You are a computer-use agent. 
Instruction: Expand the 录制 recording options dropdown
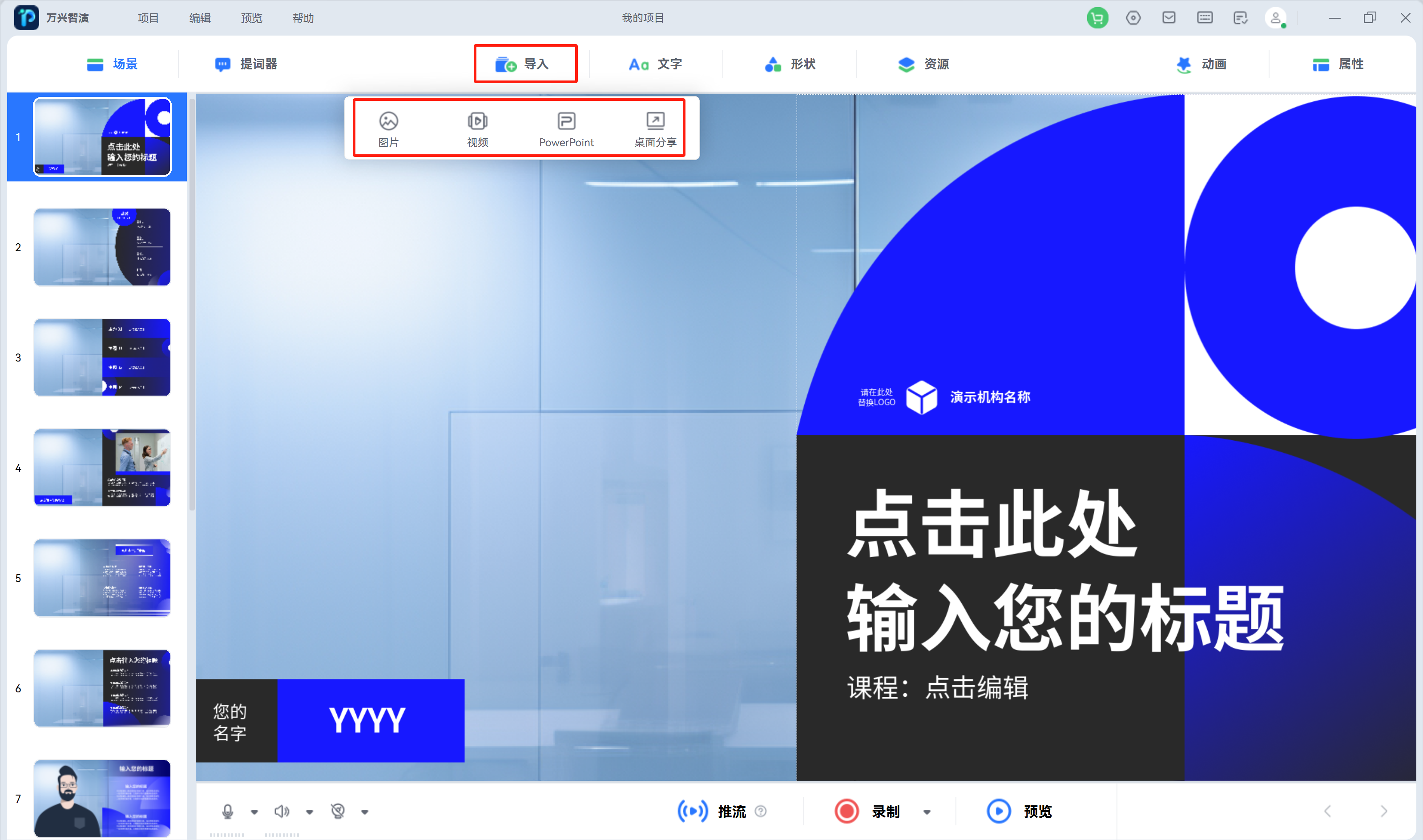click(927, 811)
